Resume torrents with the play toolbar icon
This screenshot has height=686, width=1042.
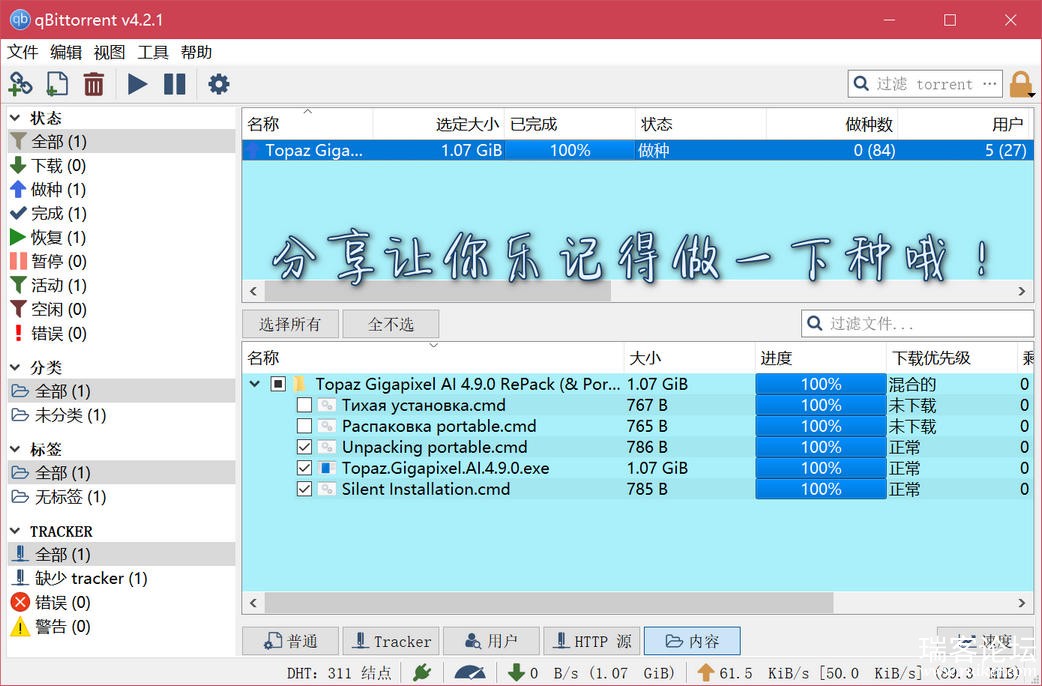[137, 84]
